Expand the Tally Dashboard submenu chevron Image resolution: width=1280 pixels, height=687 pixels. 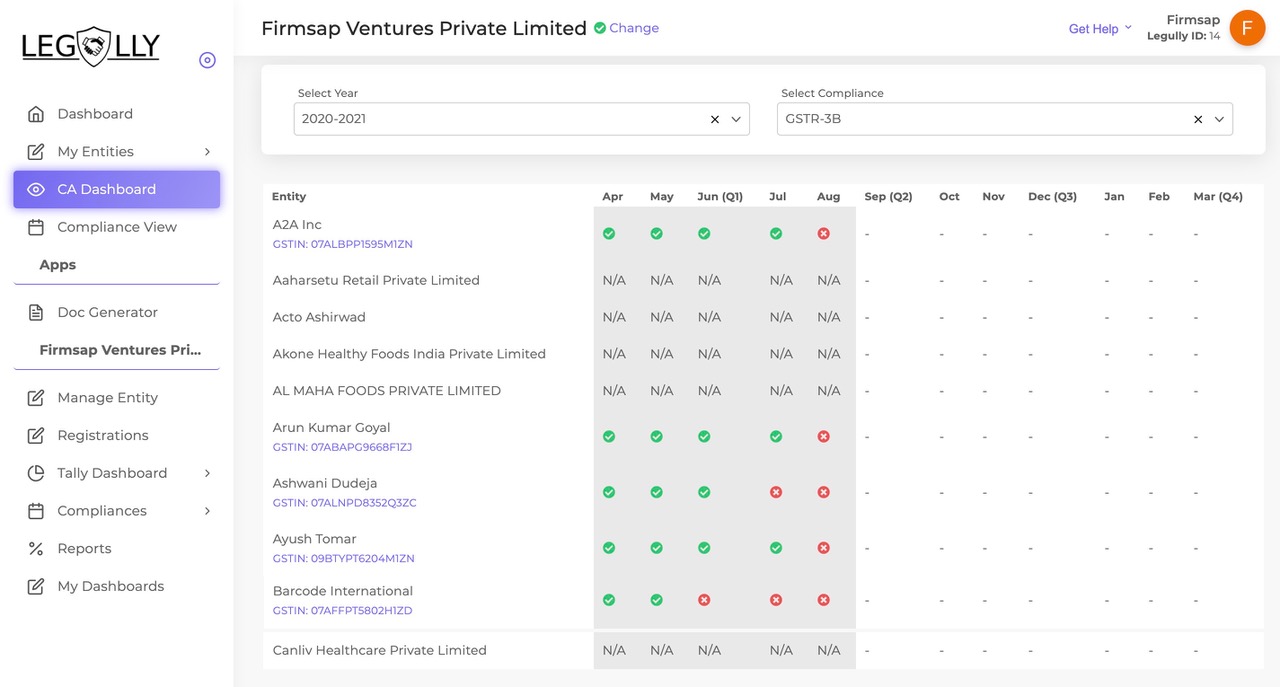tap(207, 473)
